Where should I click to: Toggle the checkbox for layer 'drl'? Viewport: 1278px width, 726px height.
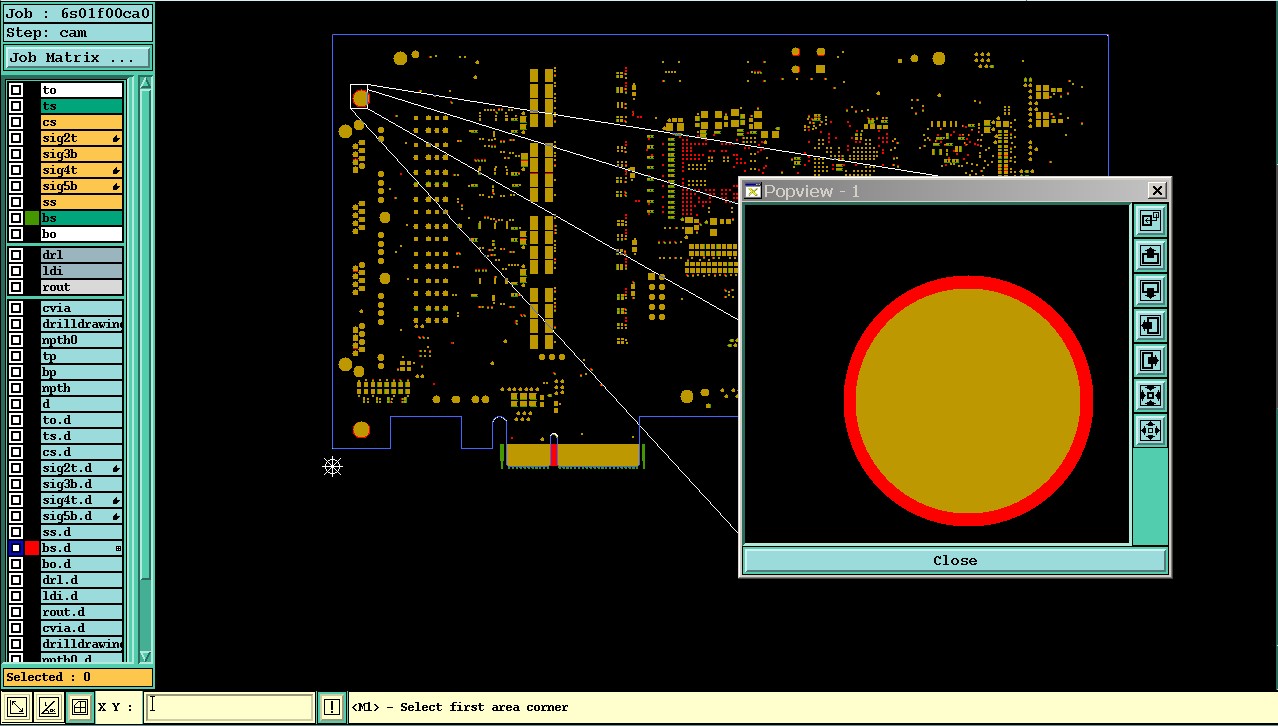16,255
